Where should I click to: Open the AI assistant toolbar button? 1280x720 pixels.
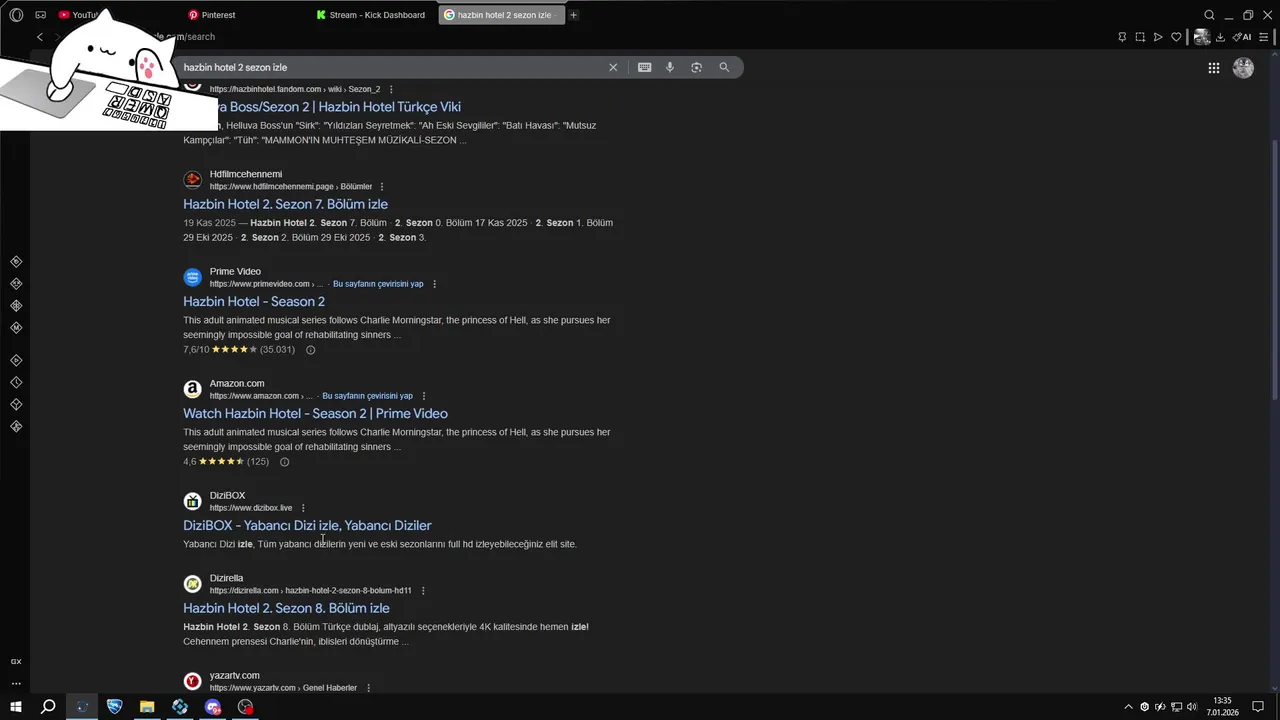point(1242,37)
